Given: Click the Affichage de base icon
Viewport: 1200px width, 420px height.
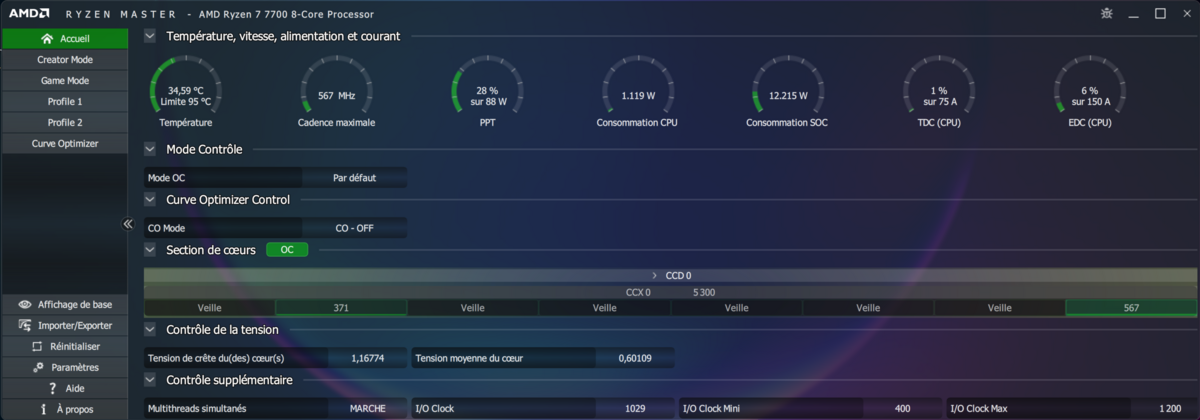Looking at the screenshot, I should click(x=25, y=304).
